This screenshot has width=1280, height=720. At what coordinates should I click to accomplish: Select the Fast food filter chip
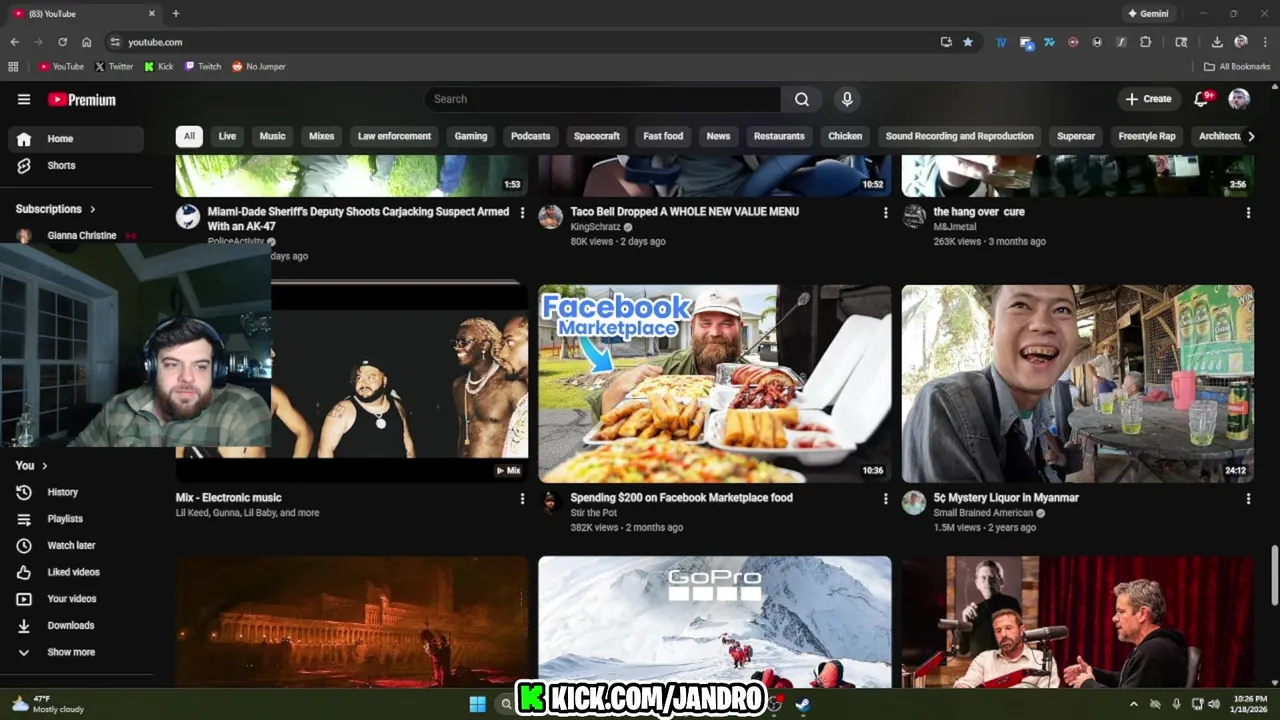click(663, 136)
